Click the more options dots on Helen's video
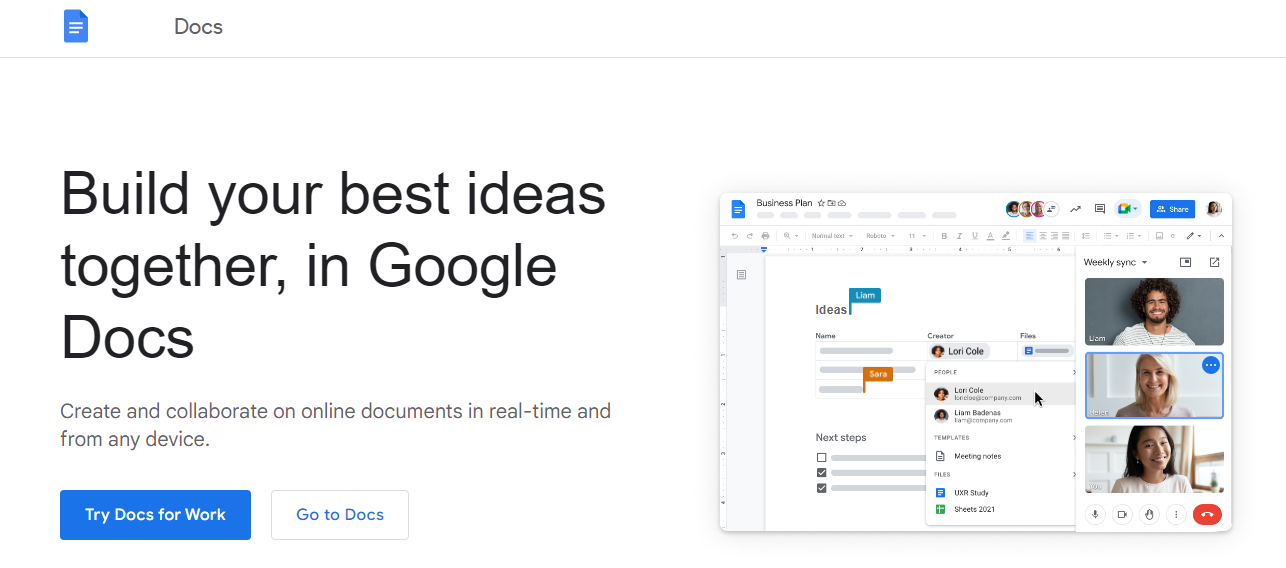 (1211, 365)
